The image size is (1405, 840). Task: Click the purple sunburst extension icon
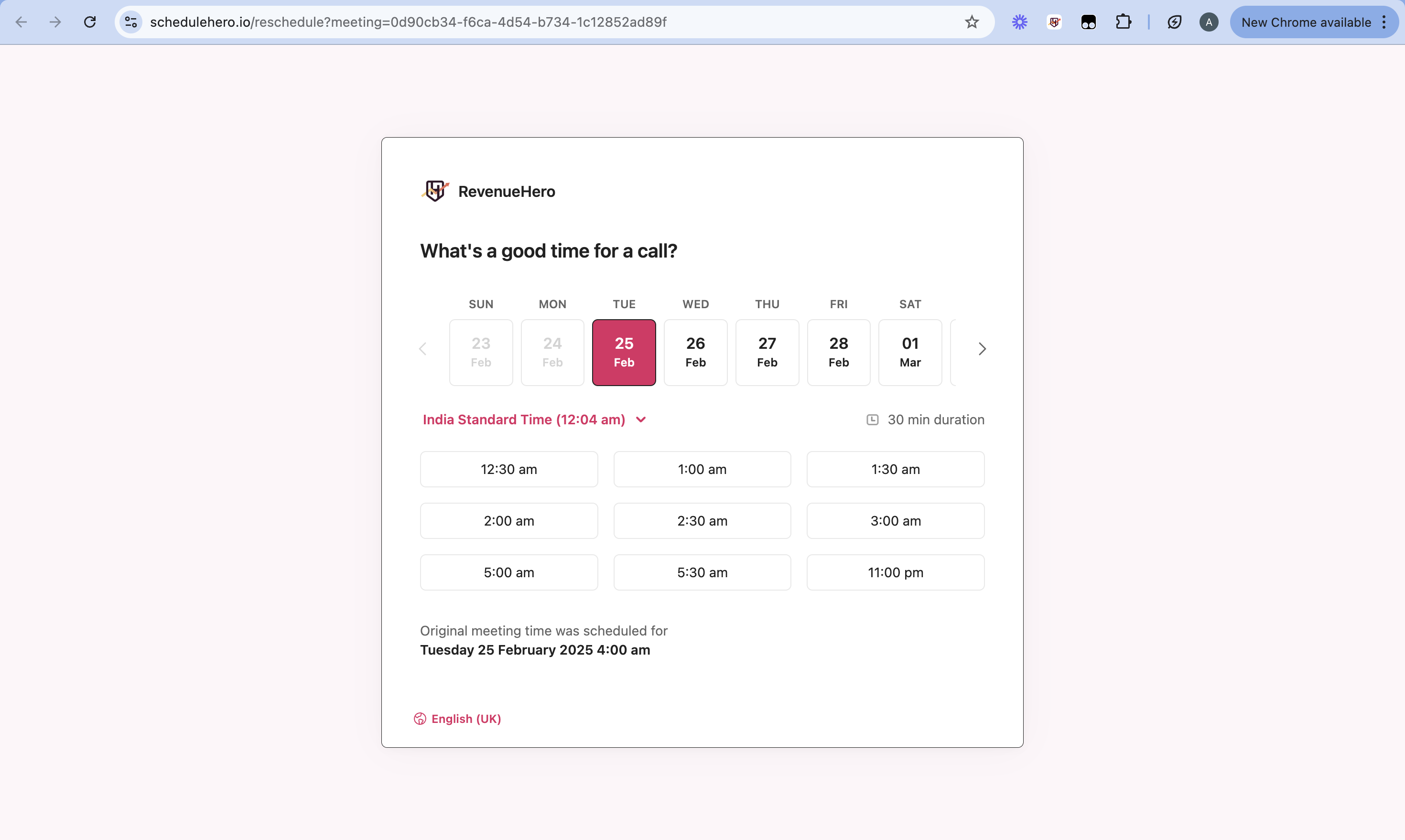[x=1019, y=22]
